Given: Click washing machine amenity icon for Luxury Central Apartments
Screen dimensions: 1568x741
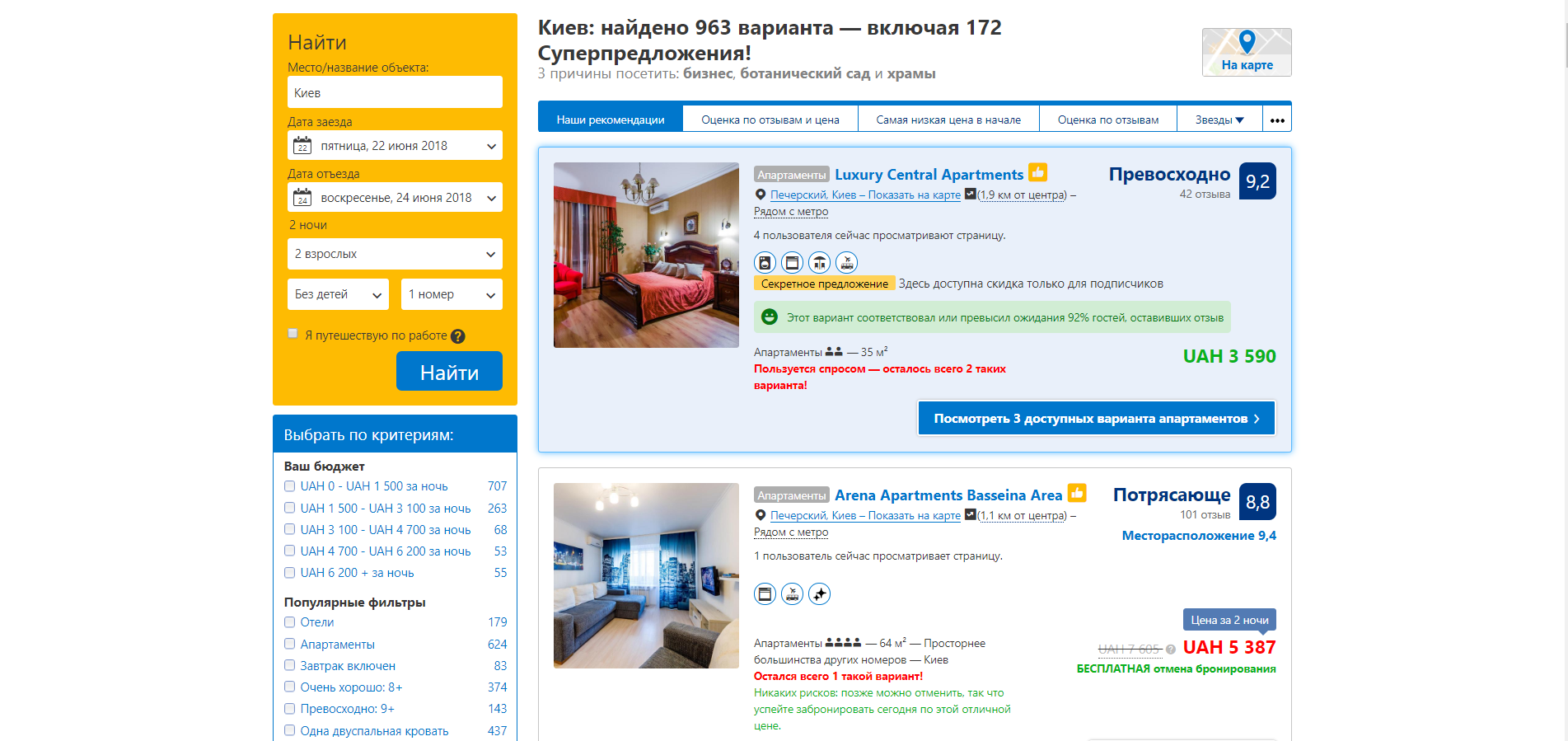Looking at the screenshot, I should (x=765, y=263).
